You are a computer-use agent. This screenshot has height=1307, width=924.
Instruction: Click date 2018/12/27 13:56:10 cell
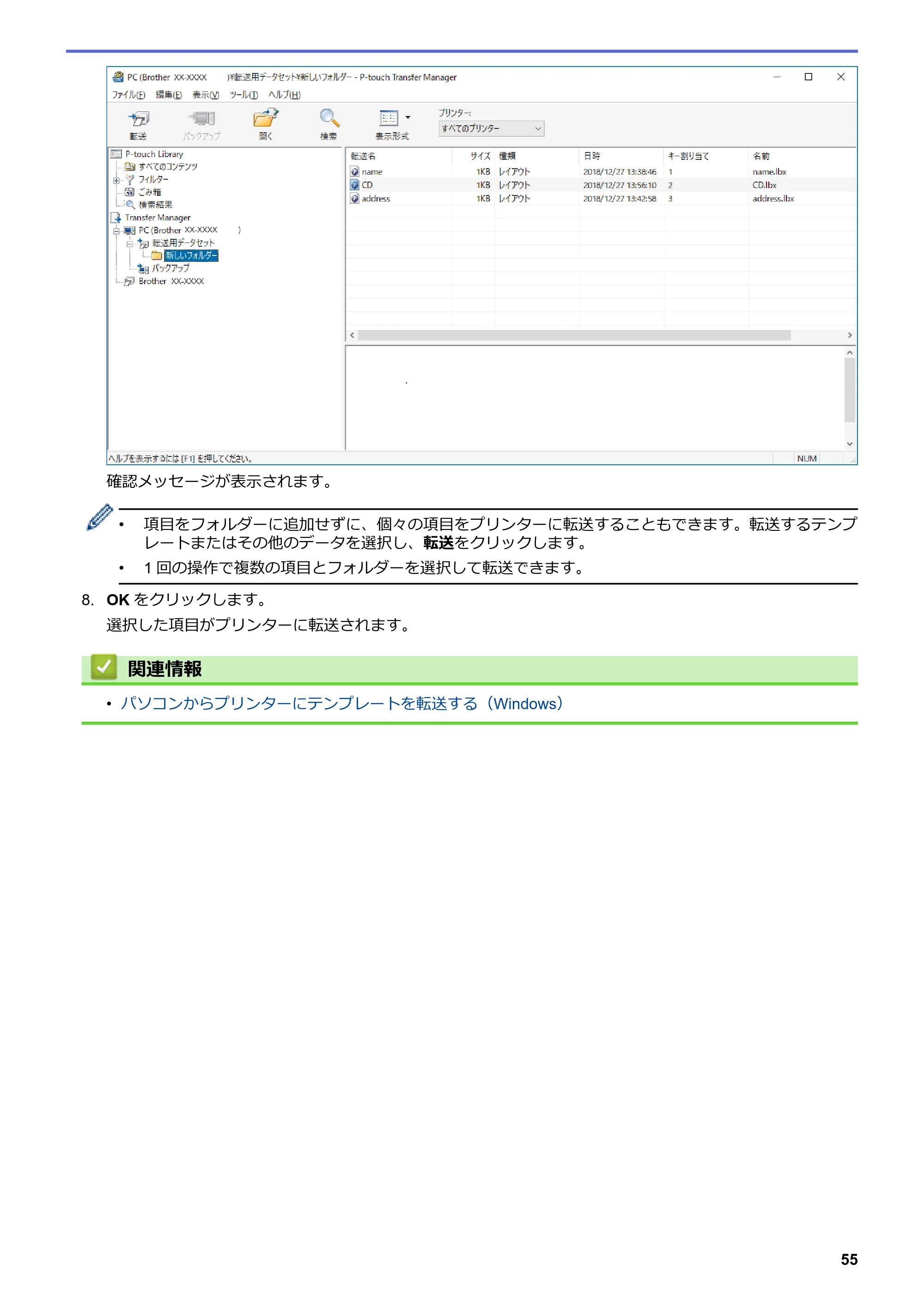[x=620, y=185]
